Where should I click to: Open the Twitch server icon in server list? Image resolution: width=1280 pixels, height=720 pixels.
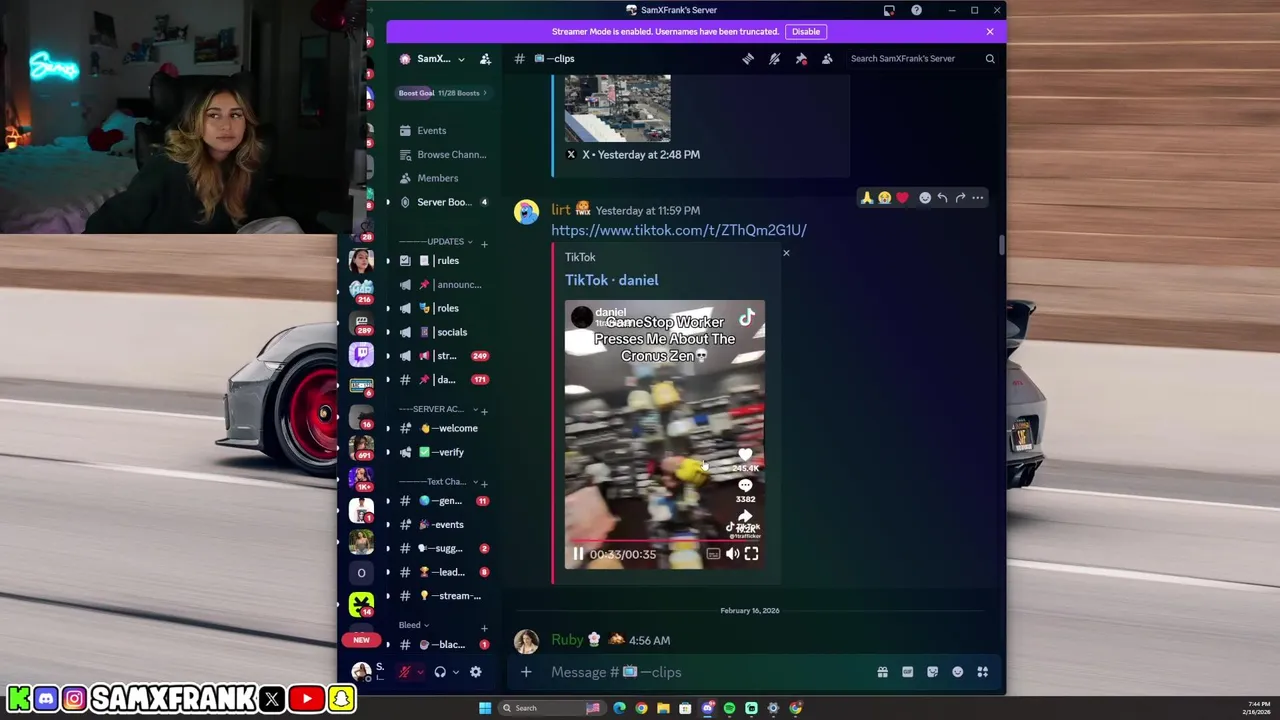click(361, 354)
